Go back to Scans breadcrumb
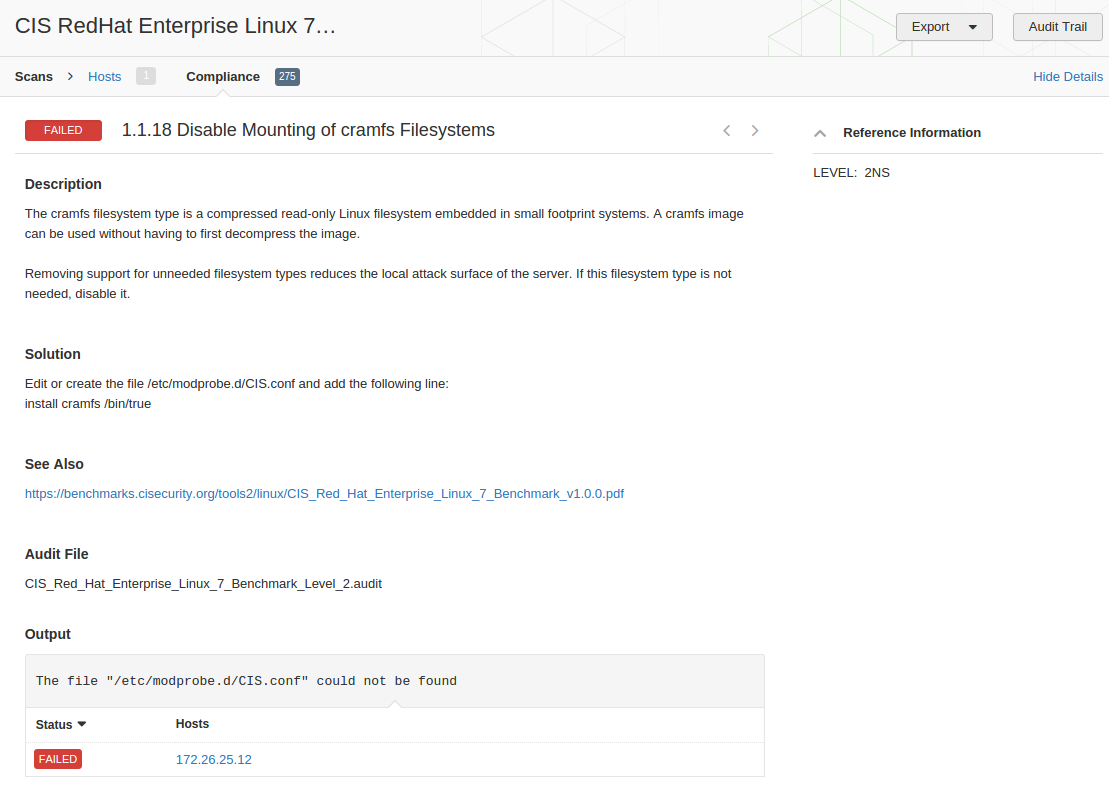Image resolution: width=1109 pixels, height=786 pixels. [34, 76]
